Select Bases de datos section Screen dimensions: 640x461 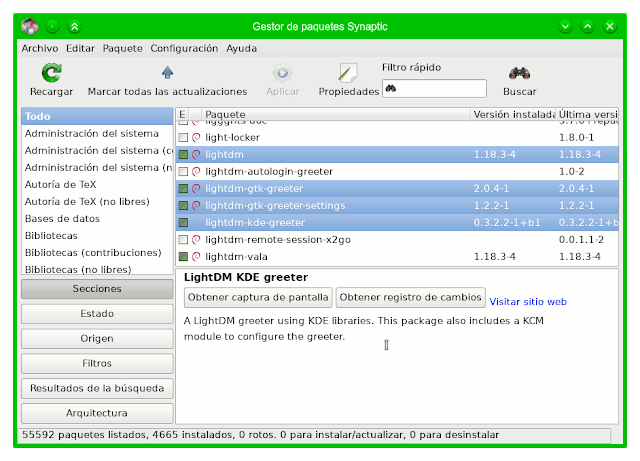[x=97, y=219]
